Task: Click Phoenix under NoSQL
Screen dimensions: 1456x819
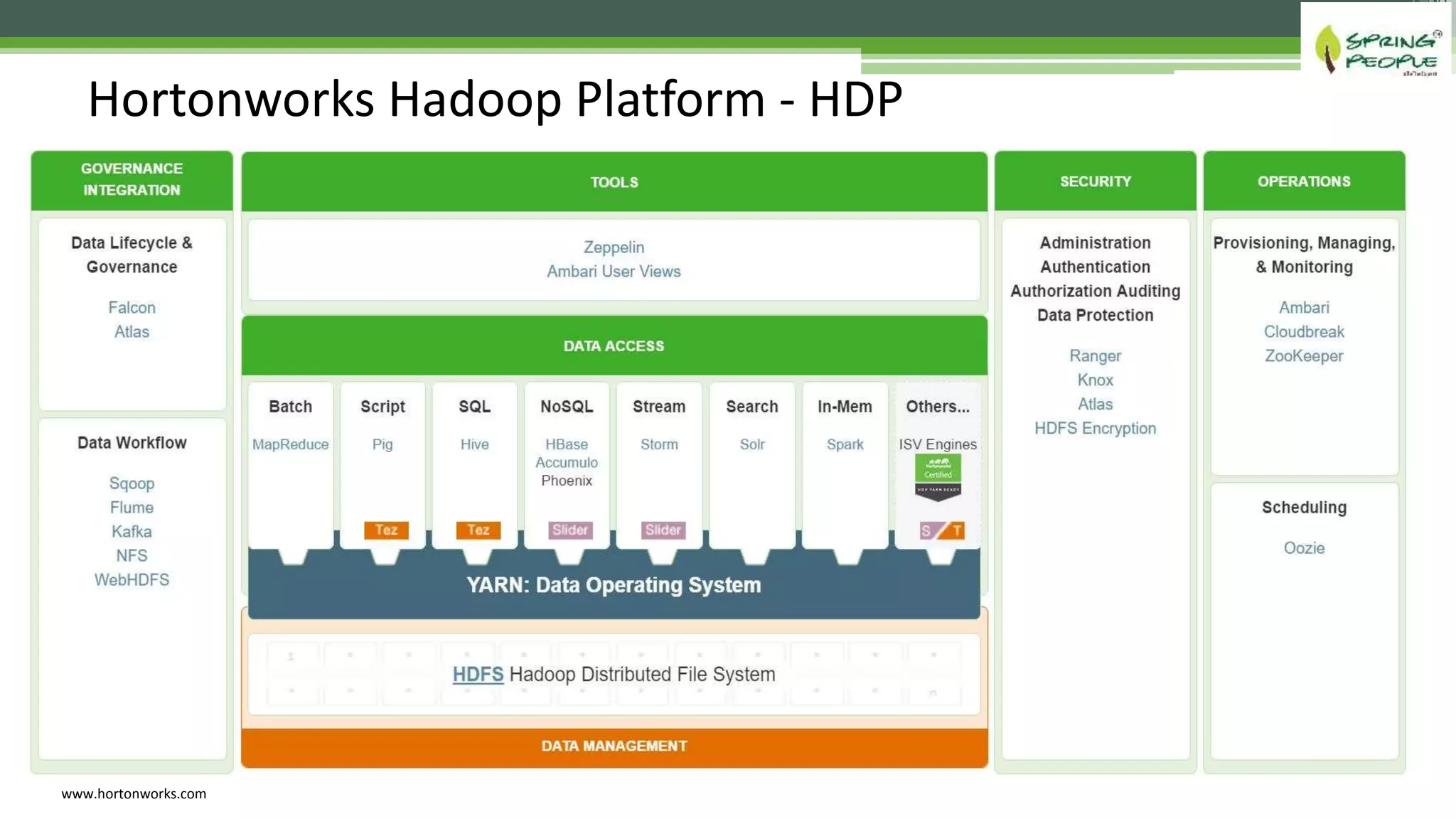Action: tap(567, 481)
